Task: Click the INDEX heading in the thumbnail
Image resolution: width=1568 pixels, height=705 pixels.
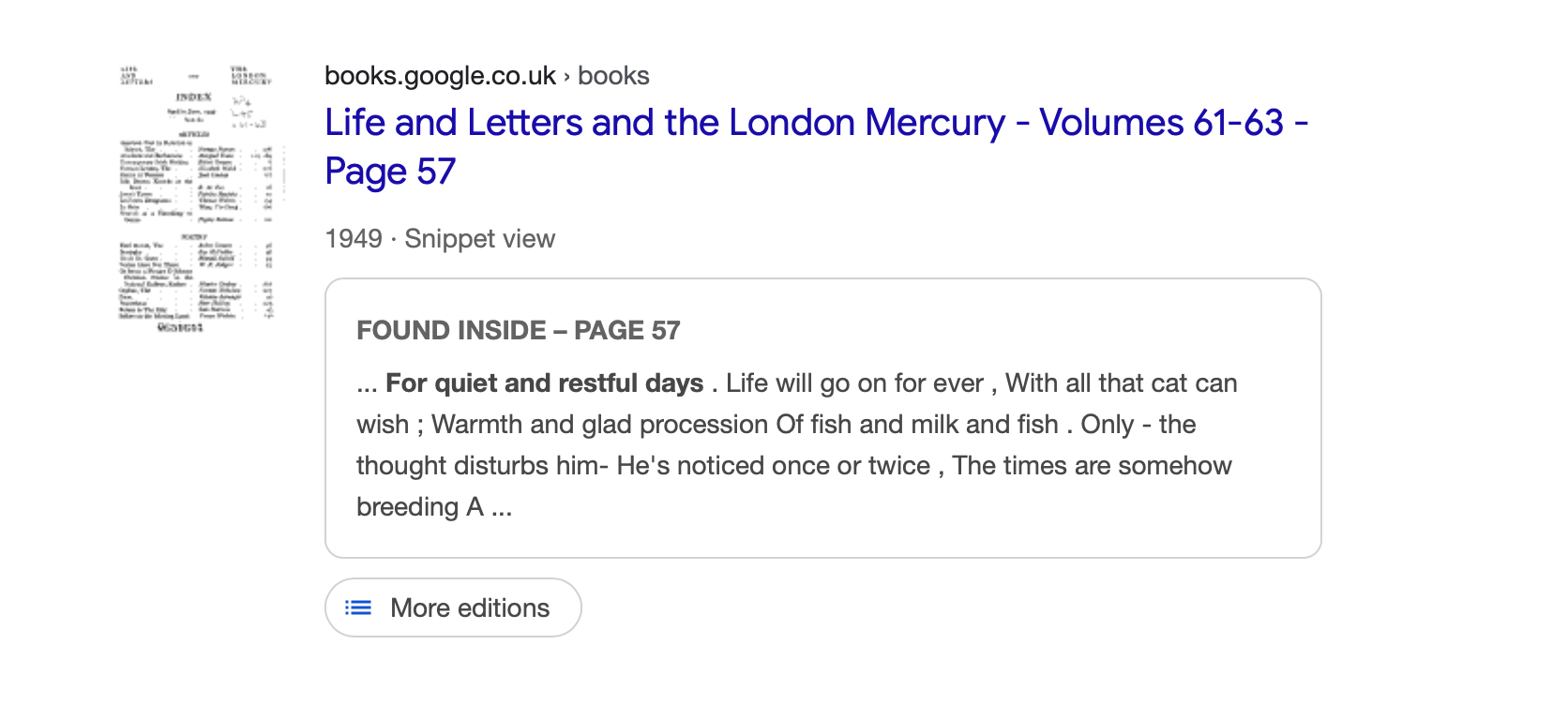Action: [x=194, y=97]
